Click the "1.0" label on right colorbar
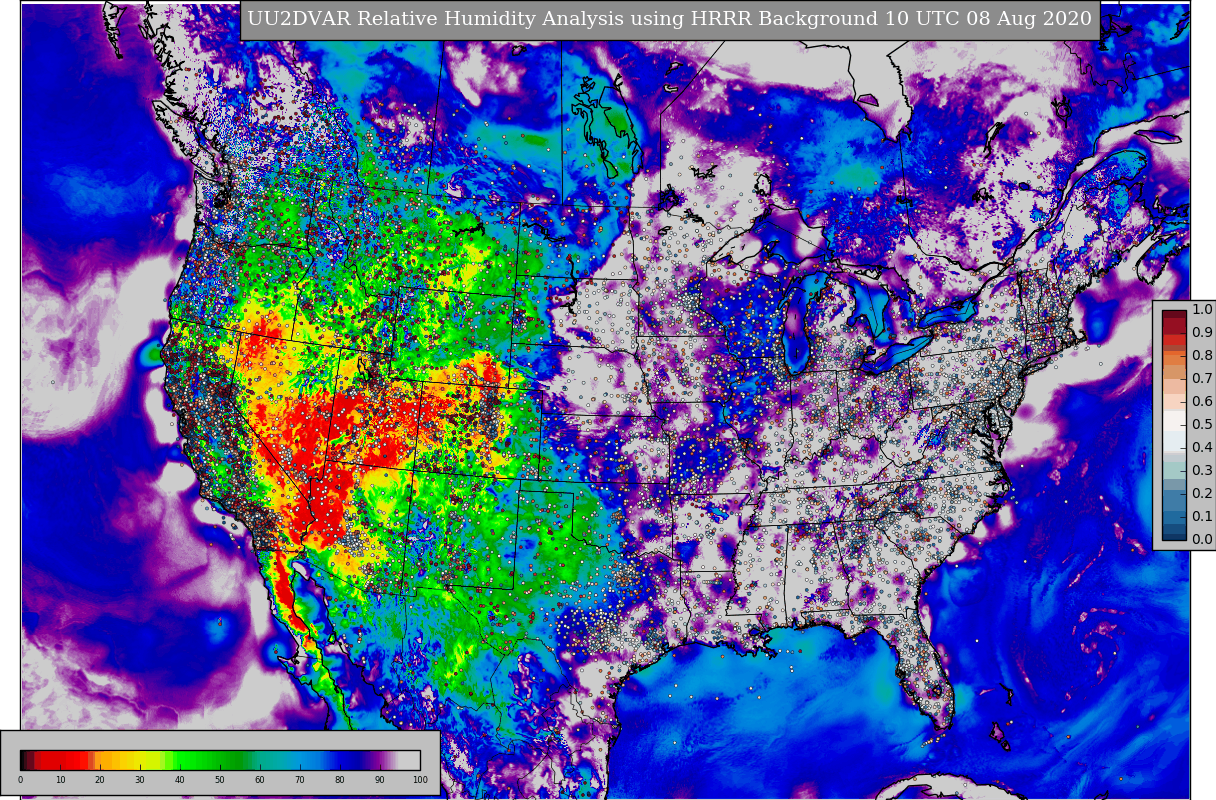The image size is (1216, 800). [1201, 310]
